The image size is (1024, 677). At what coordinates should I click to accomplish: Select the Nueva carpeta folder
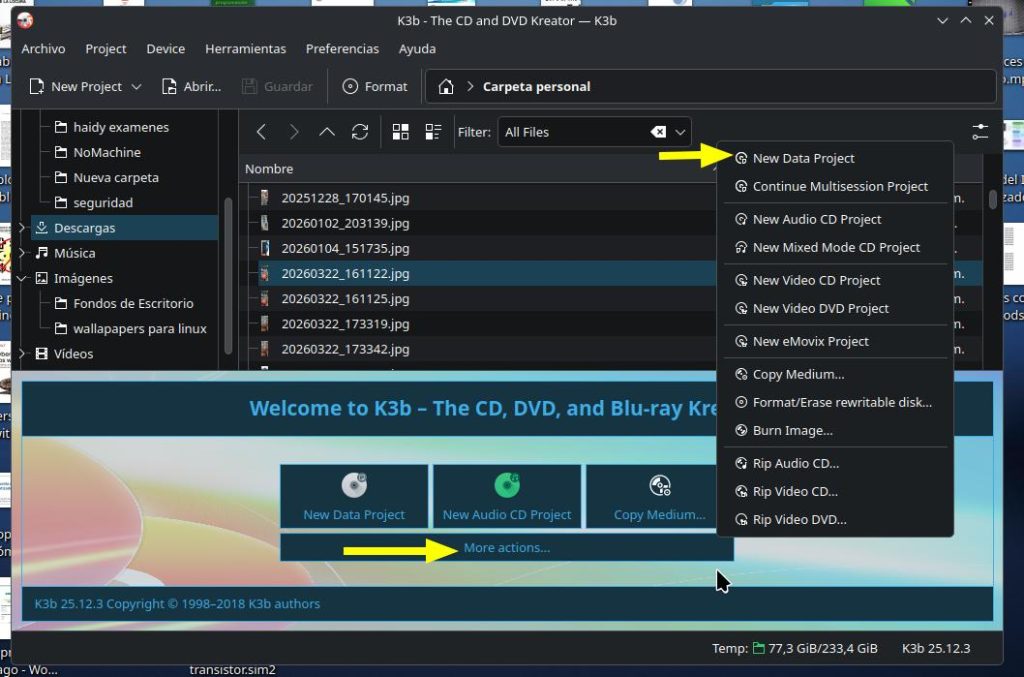tap(116, 178)
